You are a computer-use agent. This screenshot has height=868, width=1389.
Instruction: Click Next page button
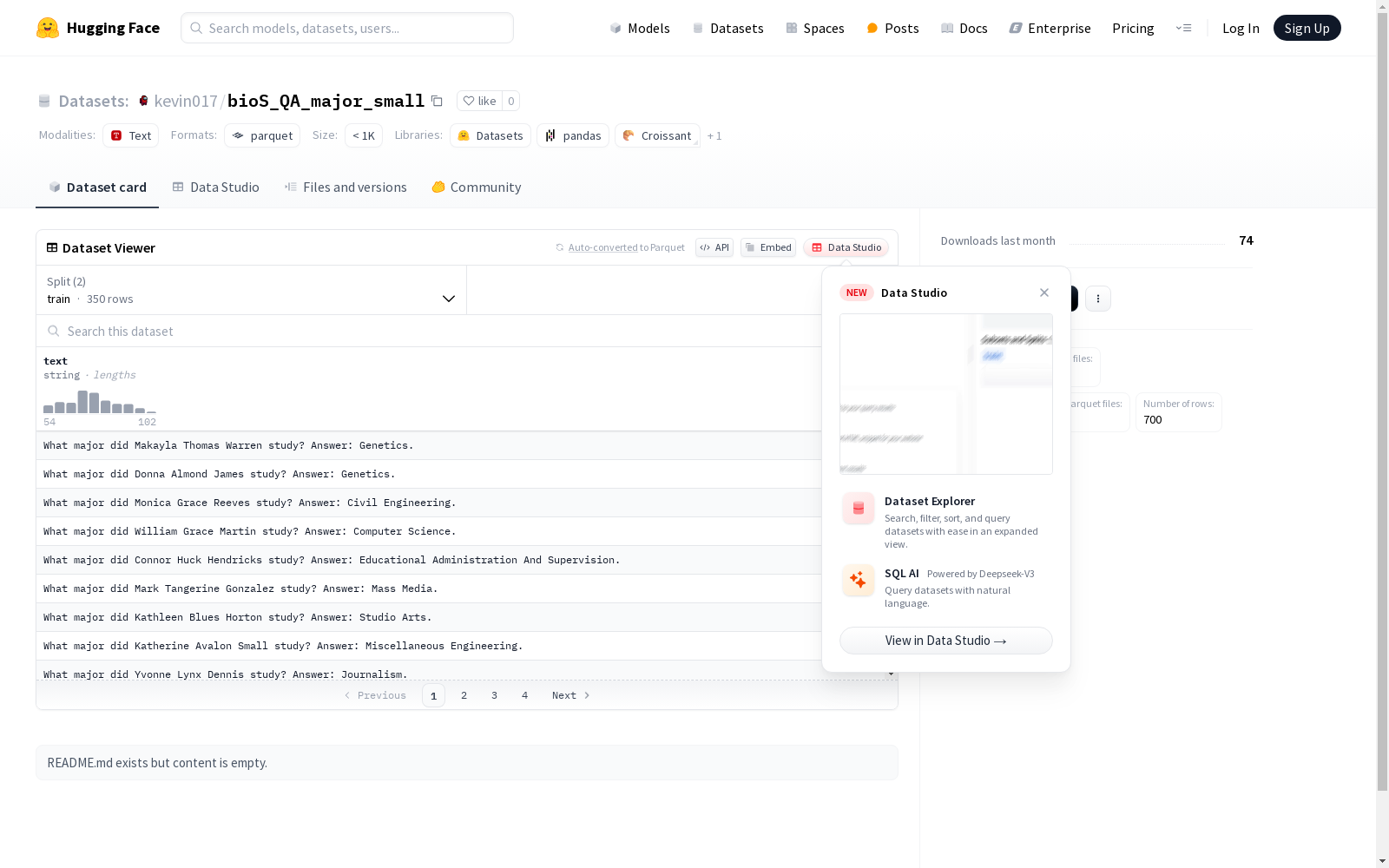[x=571, y=695]
